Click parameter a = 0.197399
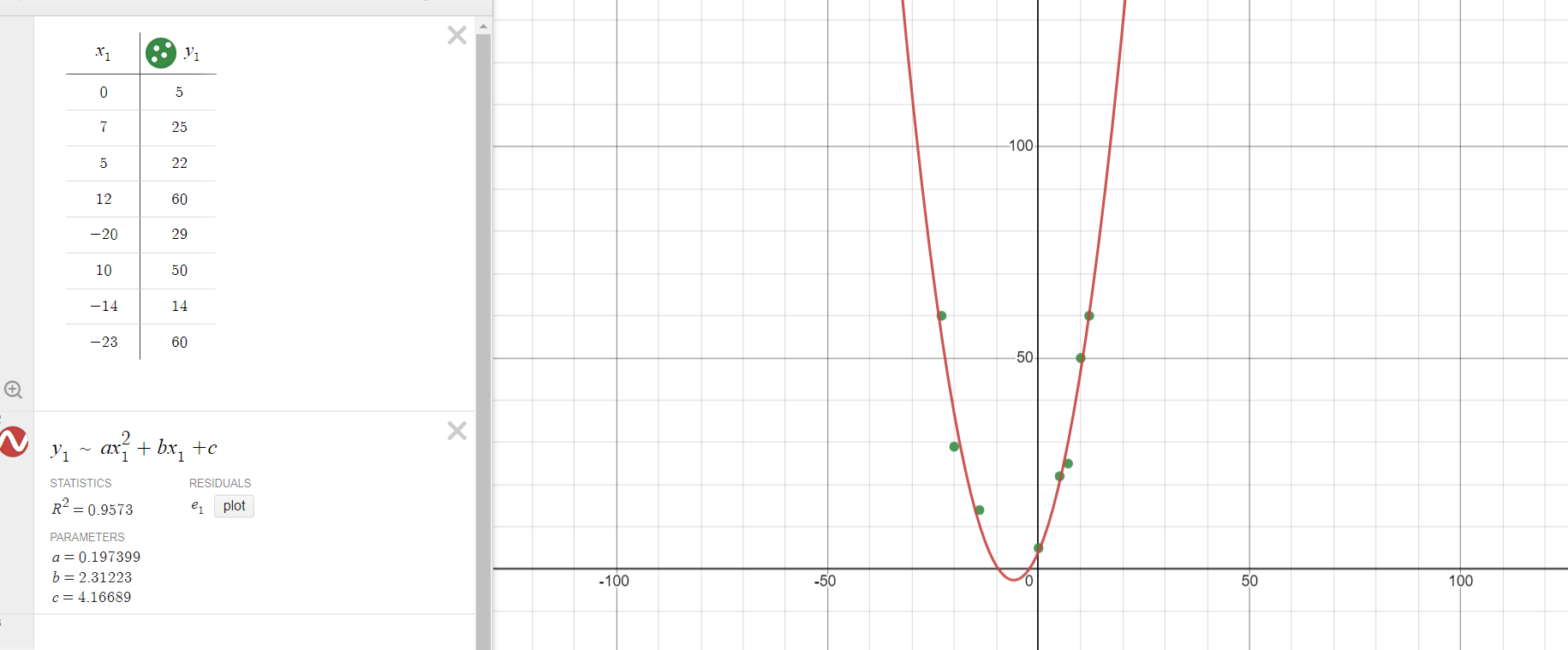The width and height of the screenshot is (1568, 650). [x=96, y=557]
